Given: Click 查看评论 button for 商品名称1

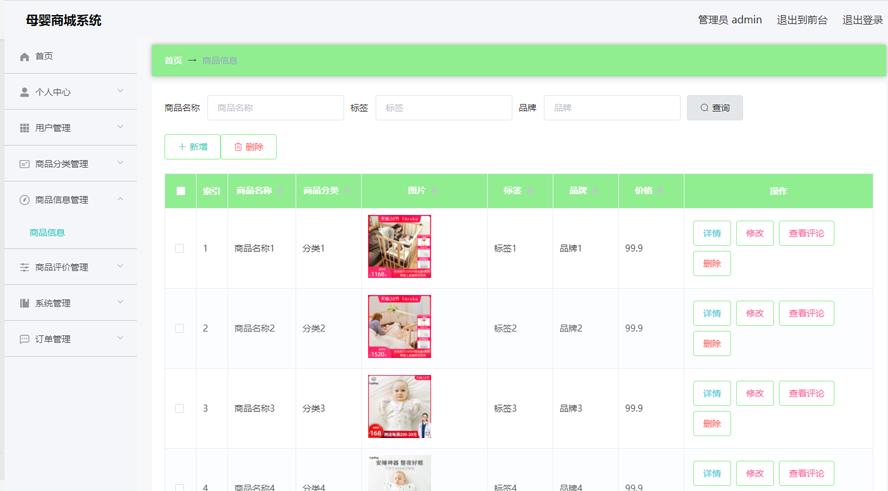Looking at the screenshot, I should click(x=806, y=233).
